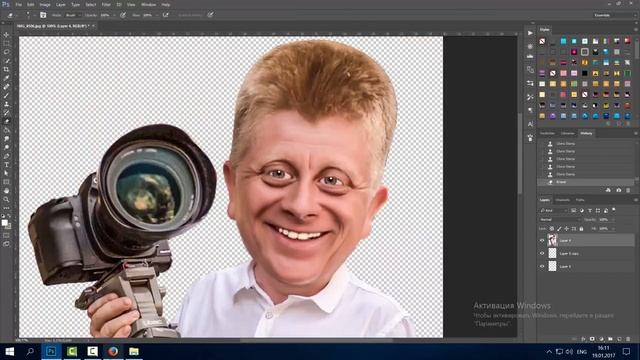
Task: Select the Lasso tool
Action: click(x=6, y=52)
